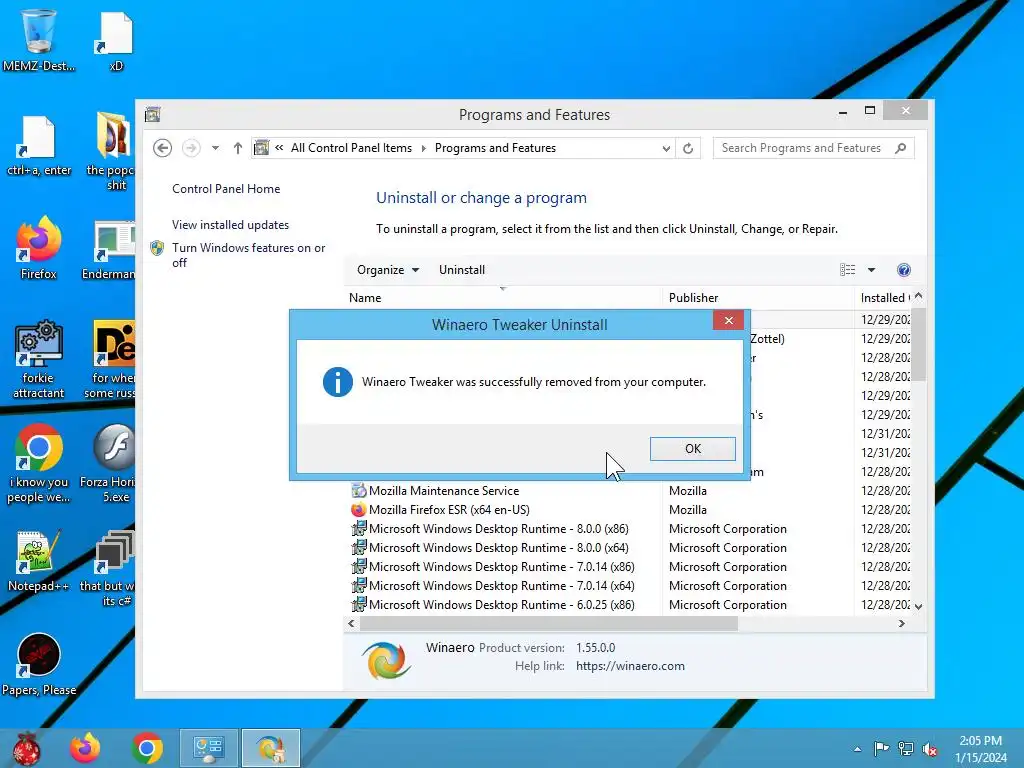Screen dimensions: 1024x768
Task: Select 'All Control Panel Items' breadcrumb
Action: [x=351, y=148]
